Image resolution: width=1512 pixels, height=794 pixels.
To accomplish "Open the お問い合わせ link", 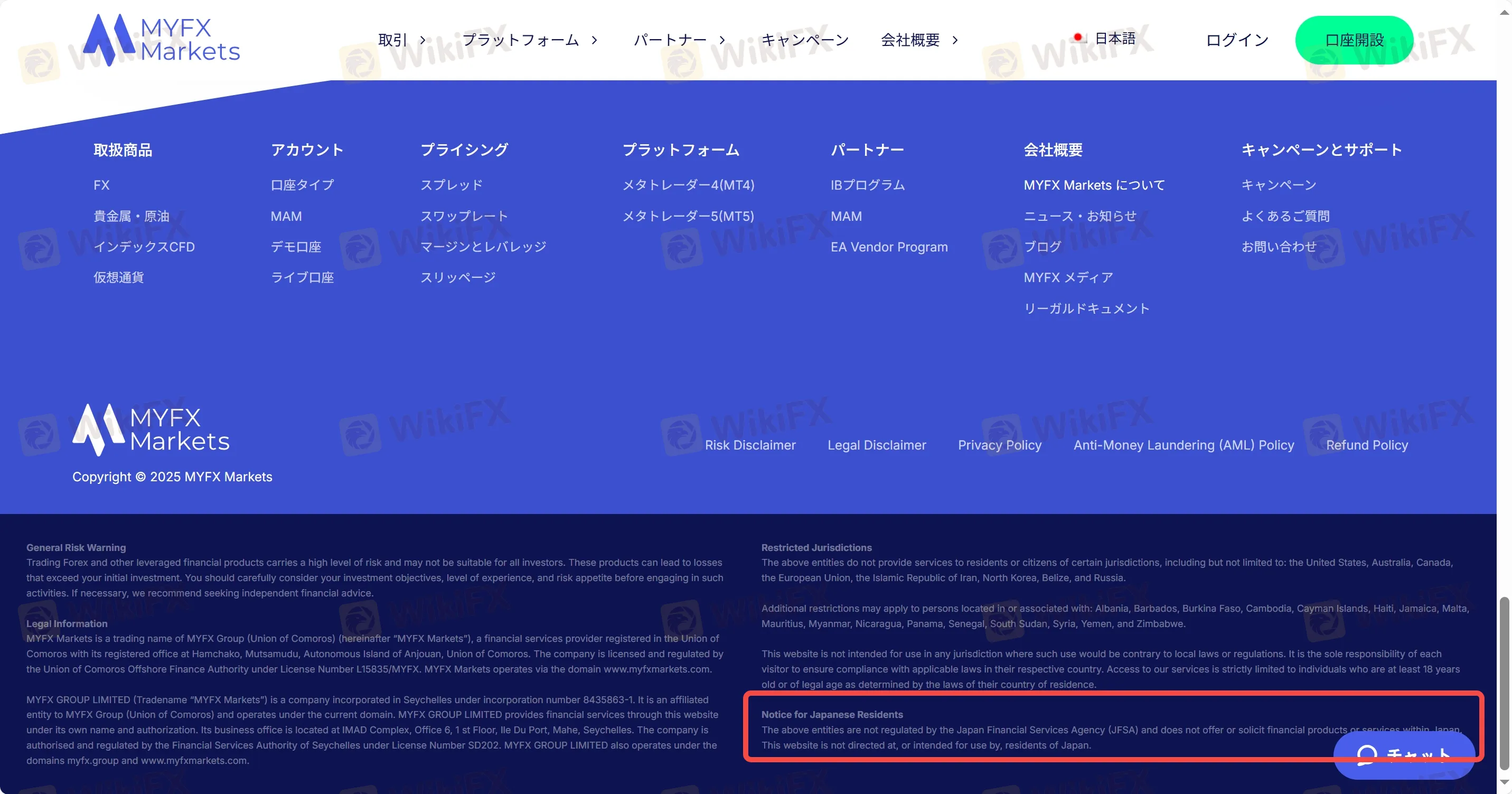I will pyautogui.click(x=1279, y=247).
